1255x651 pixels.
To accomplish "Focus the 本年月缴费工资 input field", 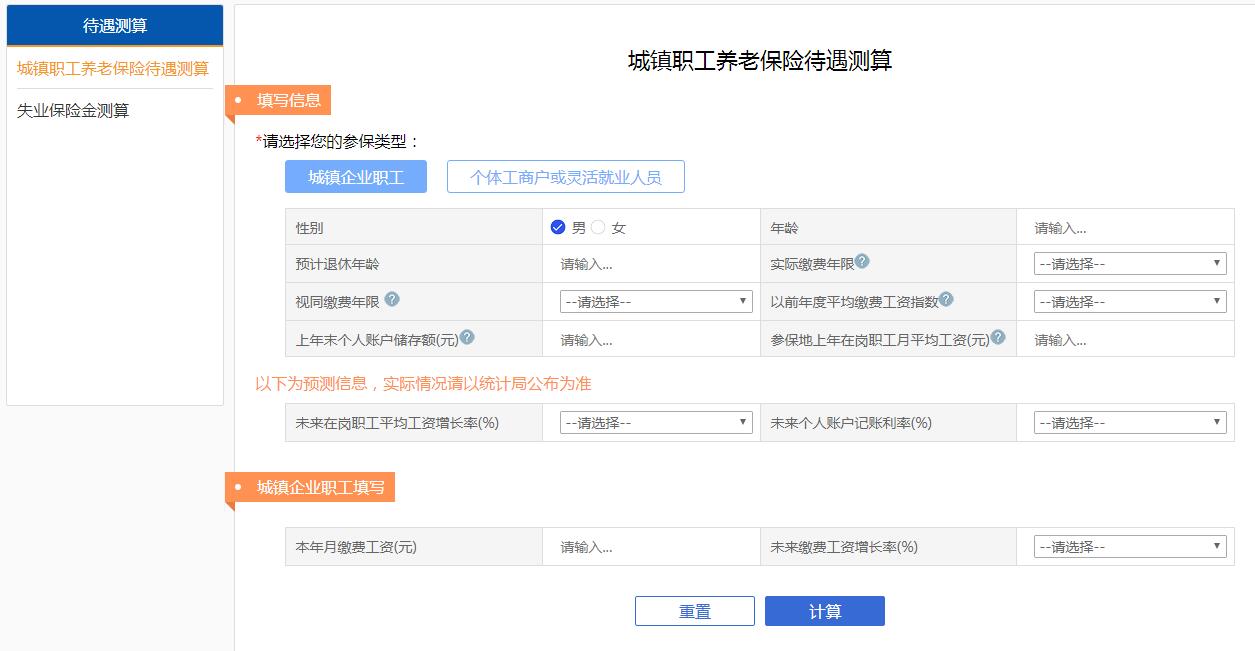I will (x=651, y=548).
